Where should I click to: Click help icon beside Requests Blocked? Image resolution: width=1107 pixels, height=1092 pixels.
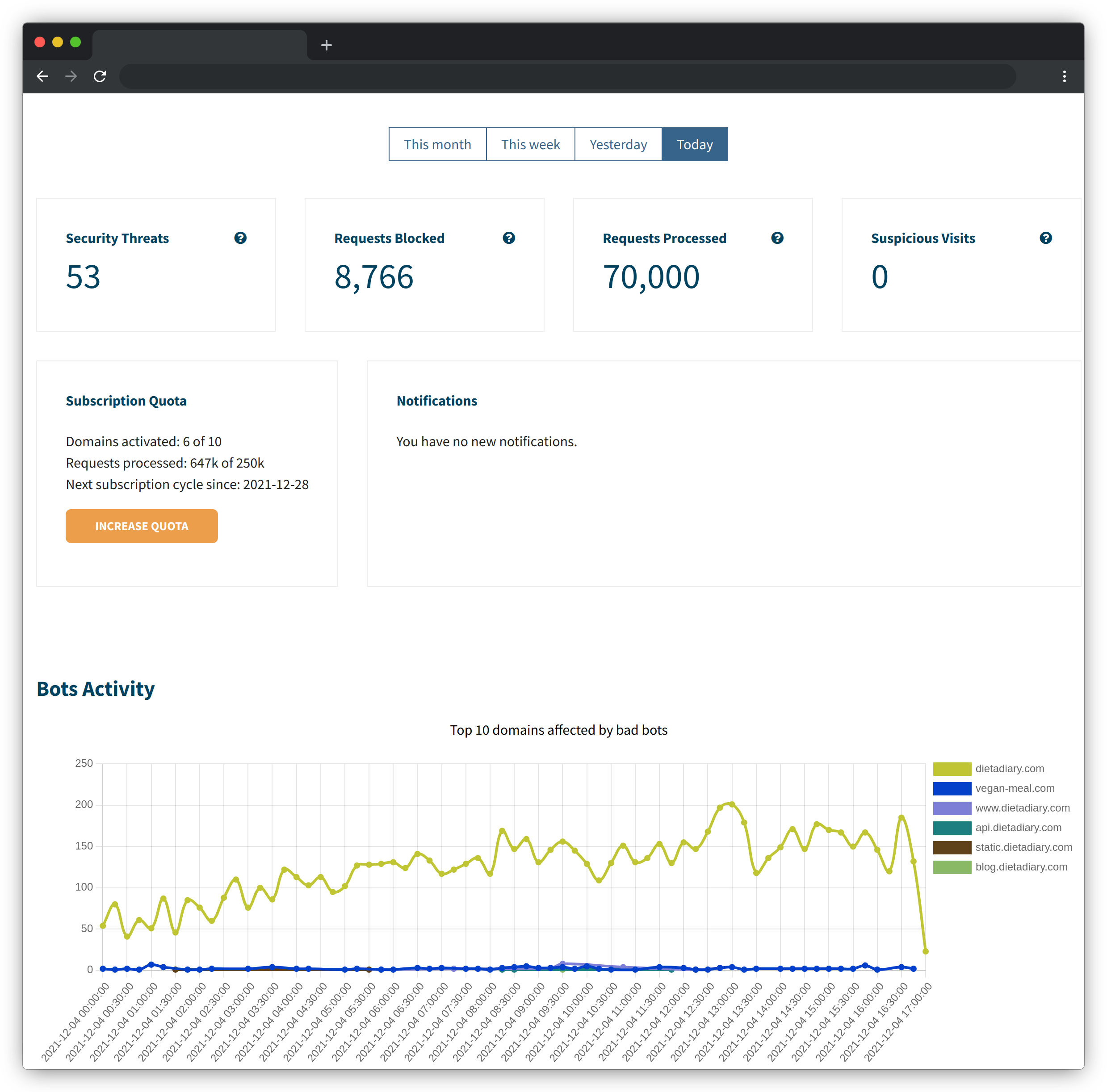point(508,238)
